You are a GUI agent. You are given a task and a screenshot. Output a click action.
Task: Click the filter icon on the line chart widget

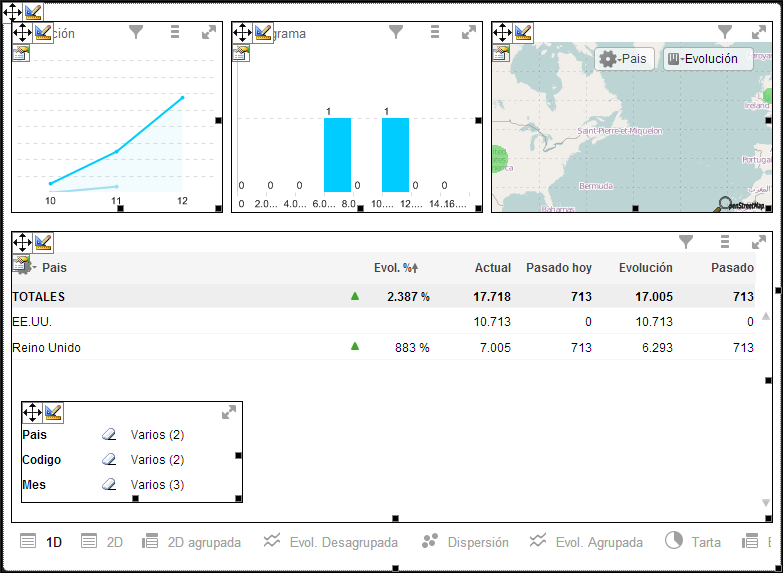[x=136, y=32]
